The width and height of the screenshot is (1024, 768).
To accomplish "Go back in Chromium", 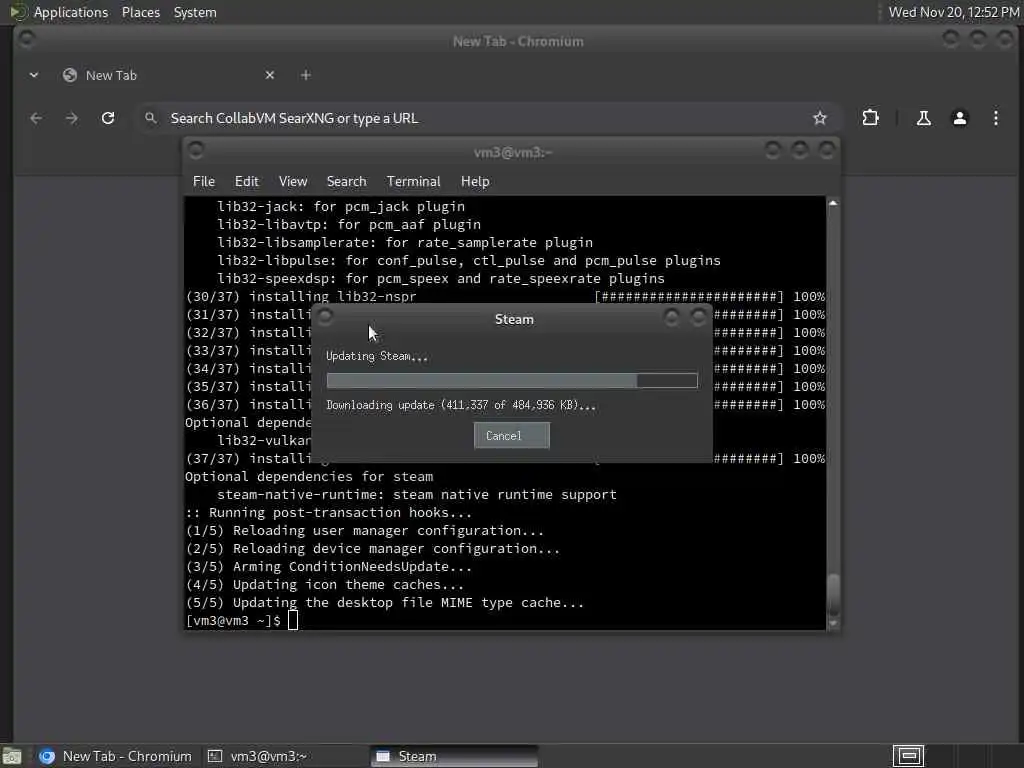I will tap(36, 118).
